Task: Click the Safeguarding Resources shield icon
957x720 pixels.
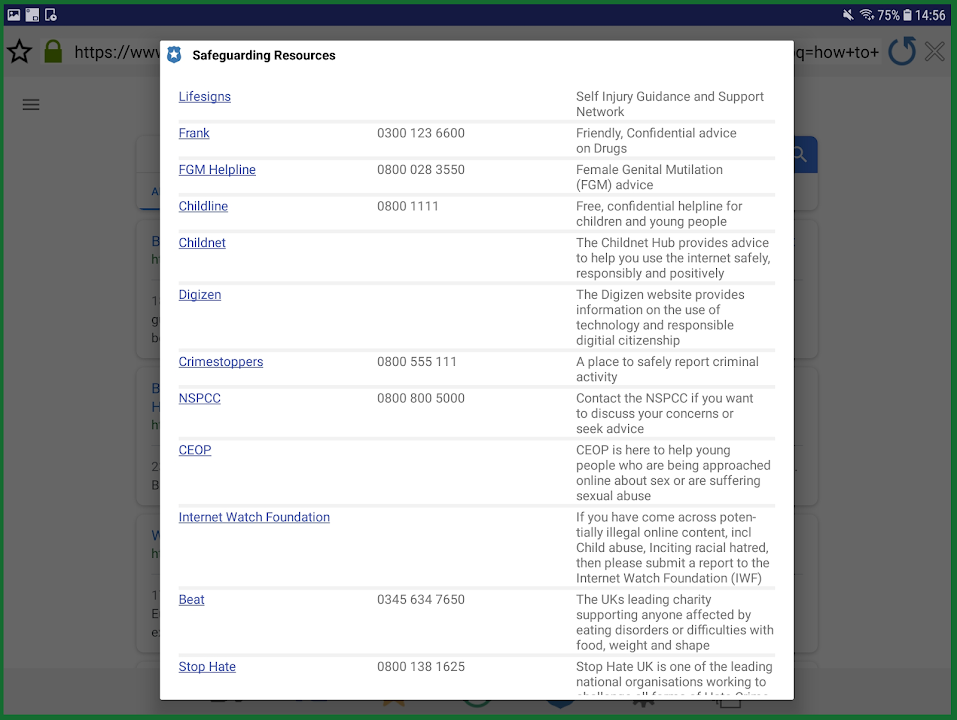Action: click(175, 55)
